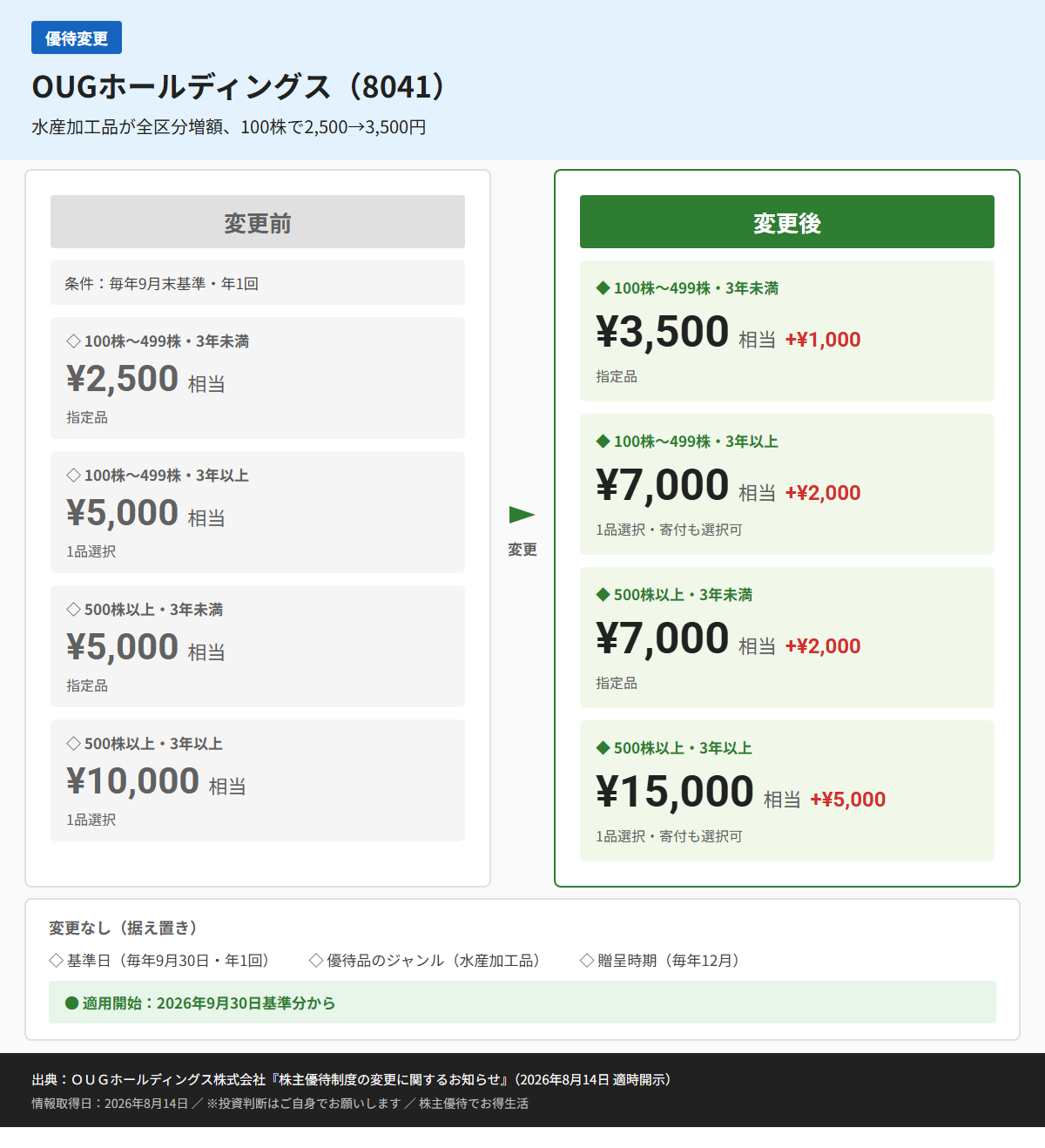Click the subtitle about 2,500→3,500円

pyautogui.click(x=229, y=127)
